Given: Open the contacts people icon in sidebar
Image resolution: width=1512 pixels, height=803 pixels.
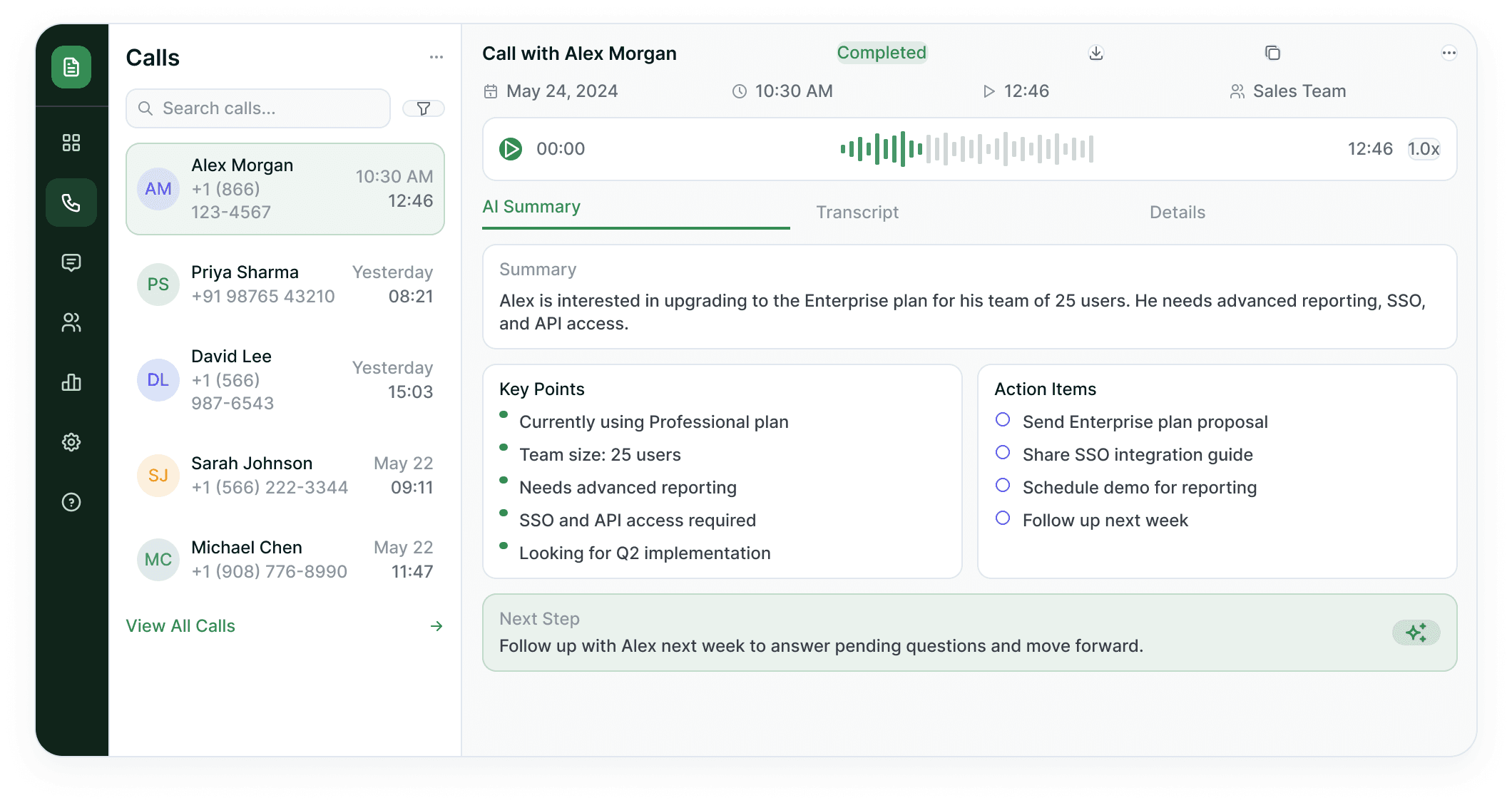Looking at the screenshot, I should tap(71, 322).
